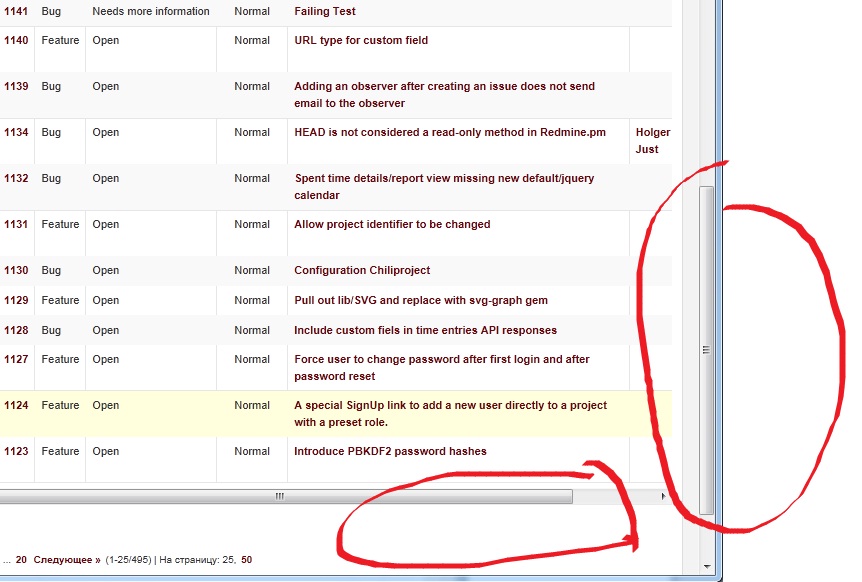The image size is (862, 582).
Task: Click issue number 1141
Action: point(16,11)
